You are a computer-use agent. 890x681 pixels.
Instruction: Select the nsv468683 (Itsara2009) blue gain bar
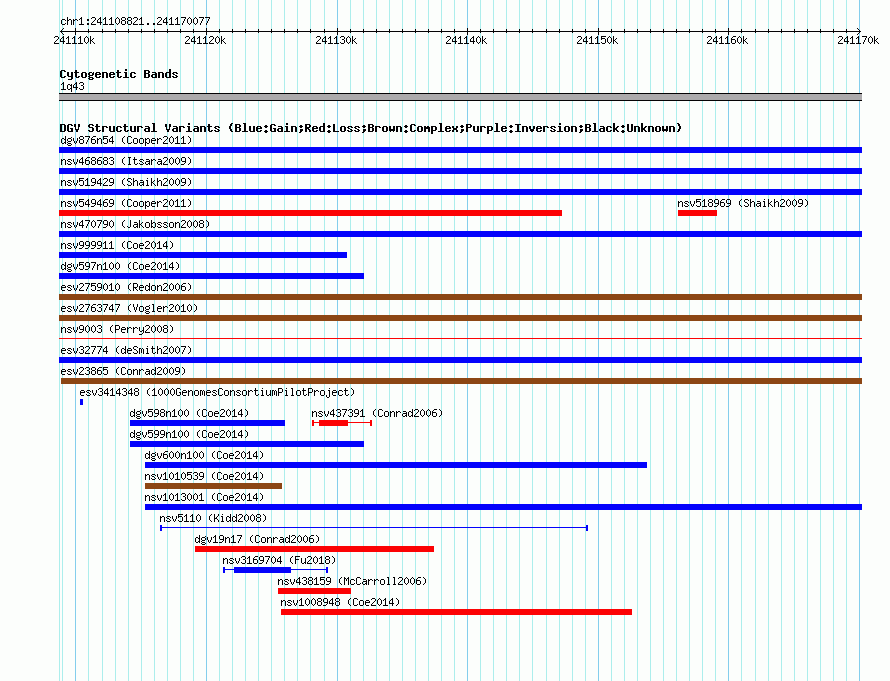coord(460,171)
